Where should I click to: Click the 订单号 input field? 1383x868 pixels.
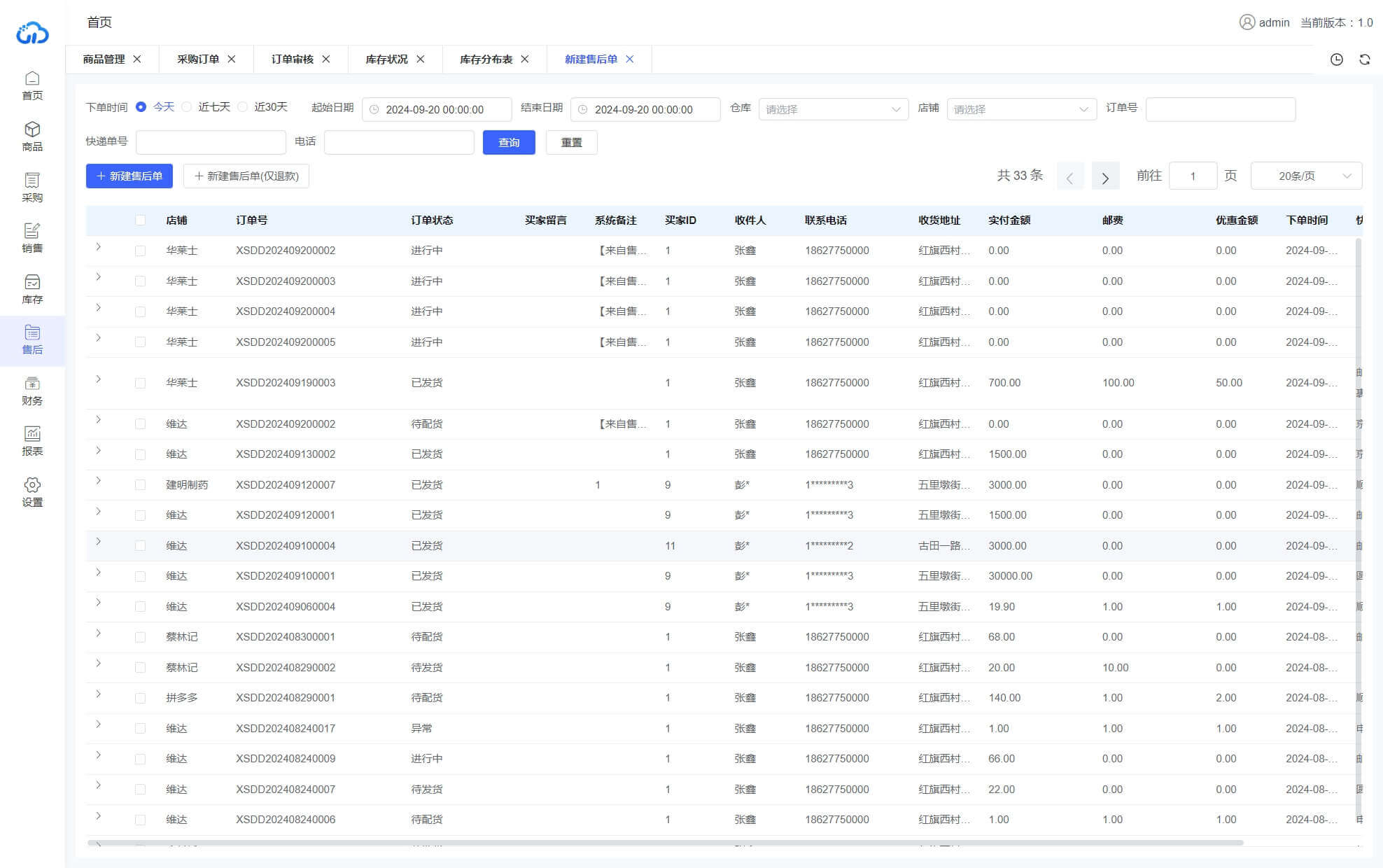click(1220, 109)
